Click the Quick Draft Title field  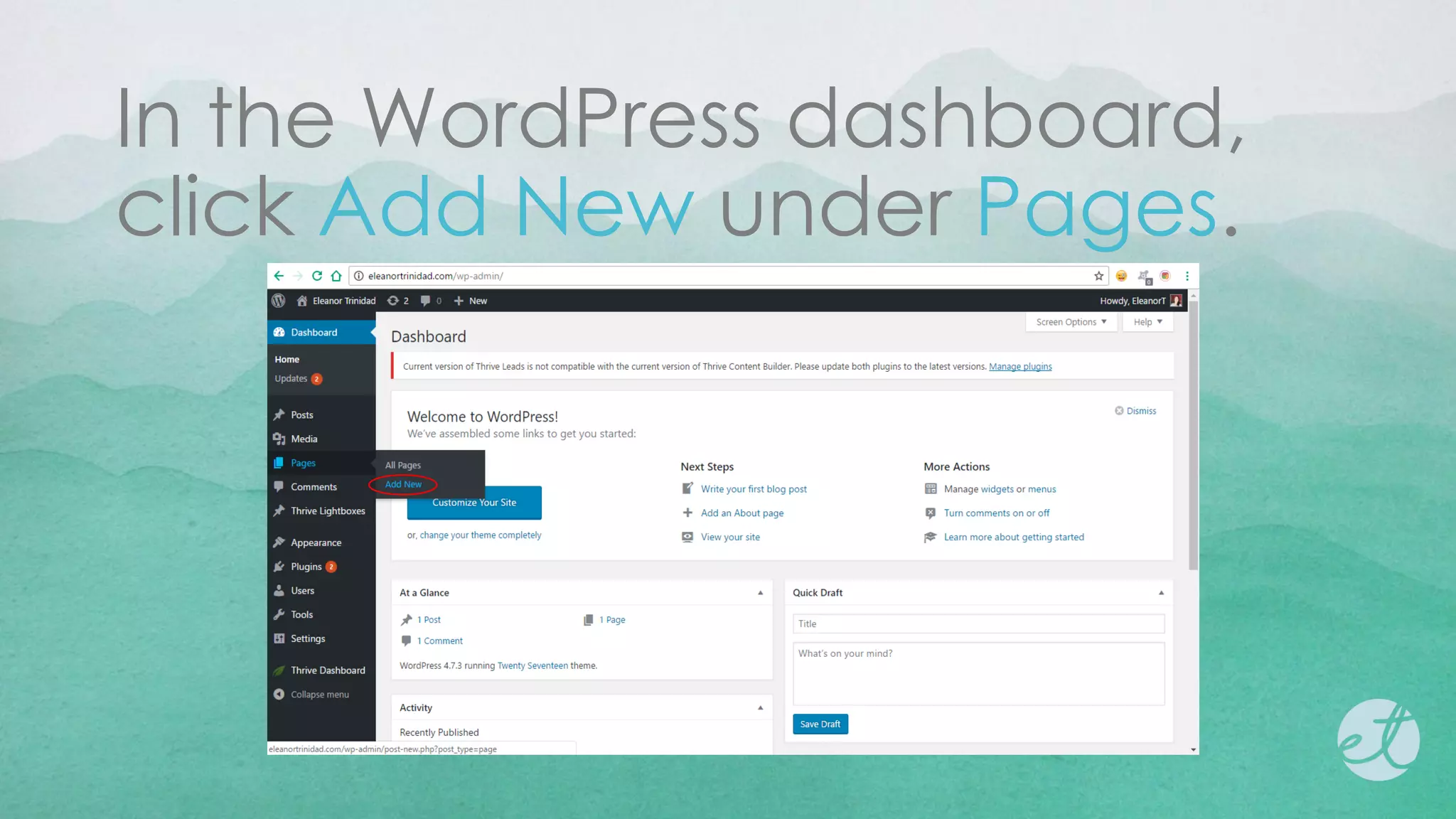click(978, 624)
